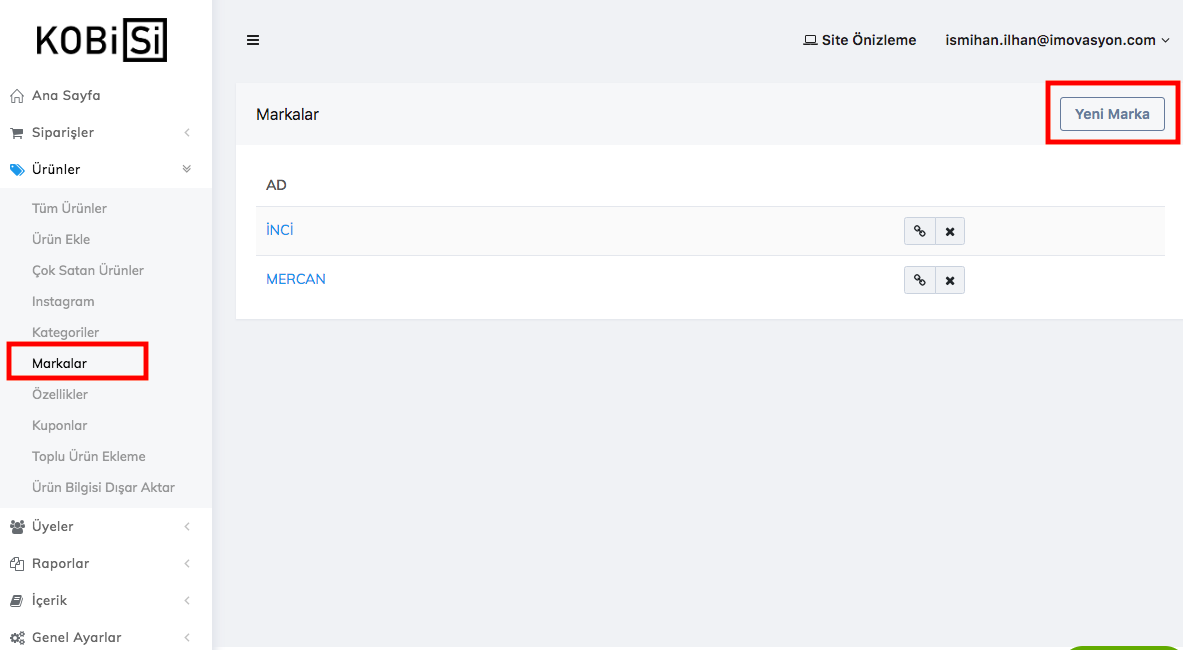Open Site Önizleme preview link
This screenshot has height=650, width=1183.
tap(860, 40)
